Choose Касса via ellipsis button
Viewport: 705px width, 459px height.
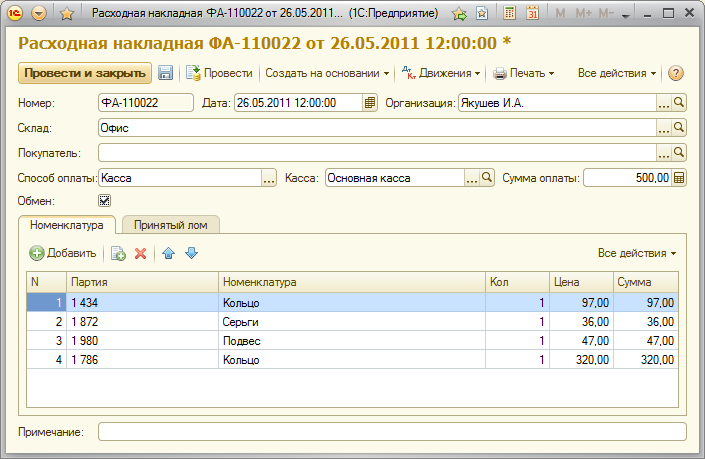coord(472,178)
